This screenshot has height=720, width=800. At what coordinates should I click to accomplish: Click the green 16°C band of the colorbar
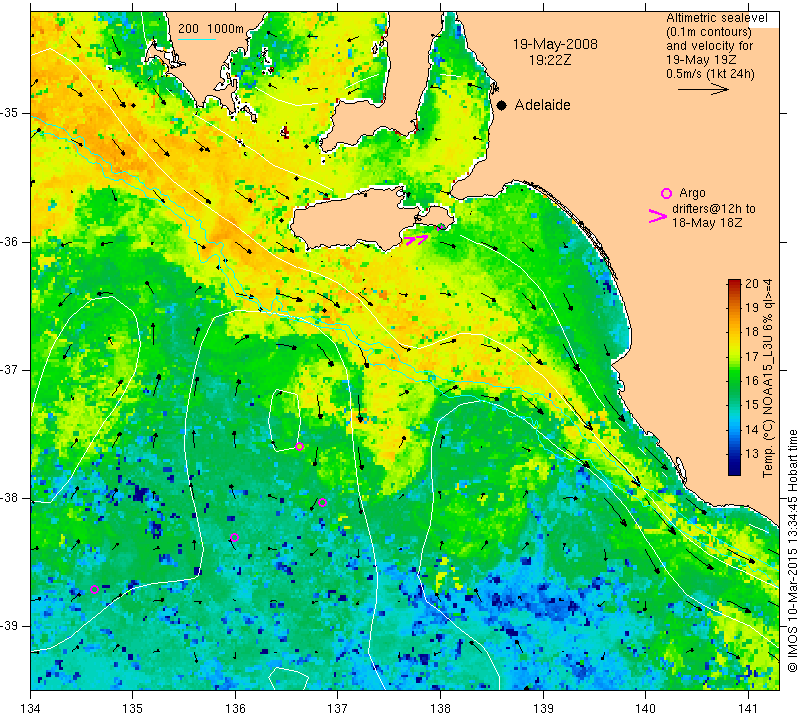point(734,380)
